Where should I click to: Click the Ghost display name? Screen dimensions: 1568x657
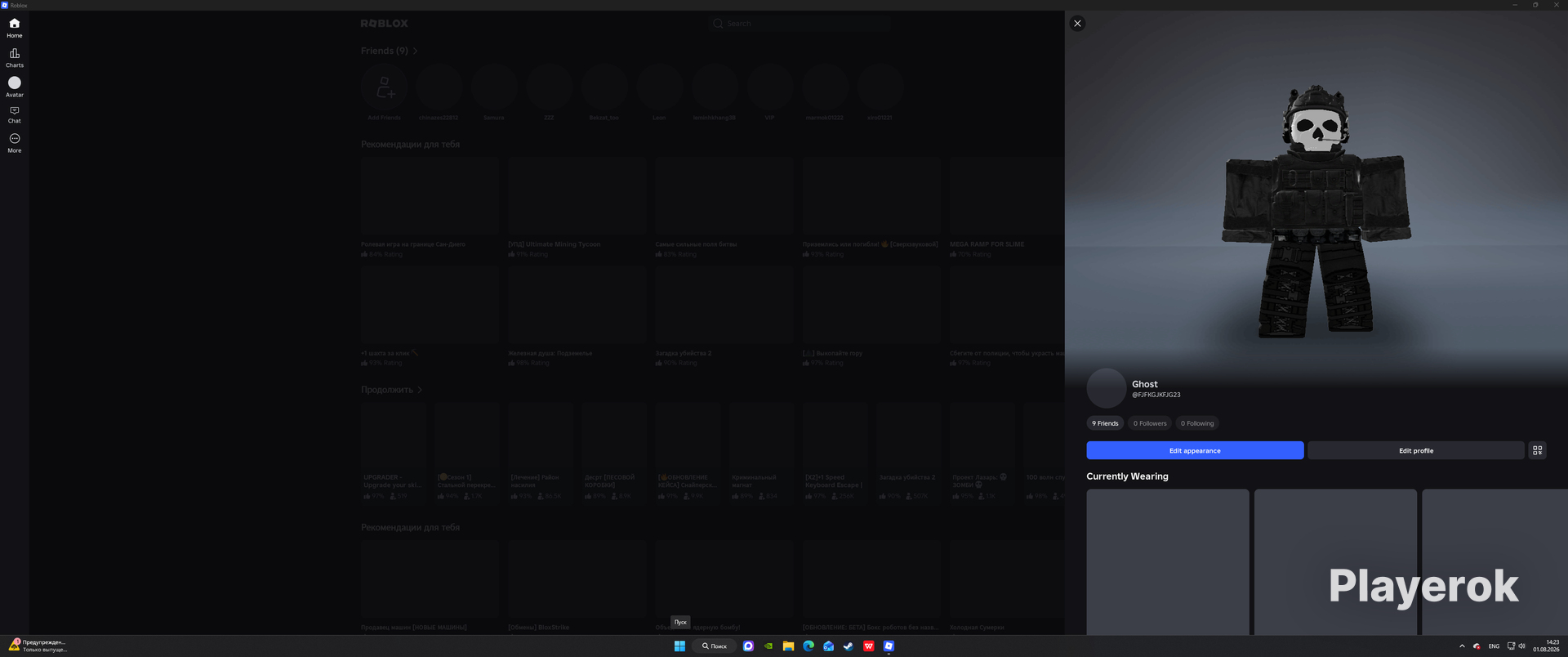[1145, 384]
